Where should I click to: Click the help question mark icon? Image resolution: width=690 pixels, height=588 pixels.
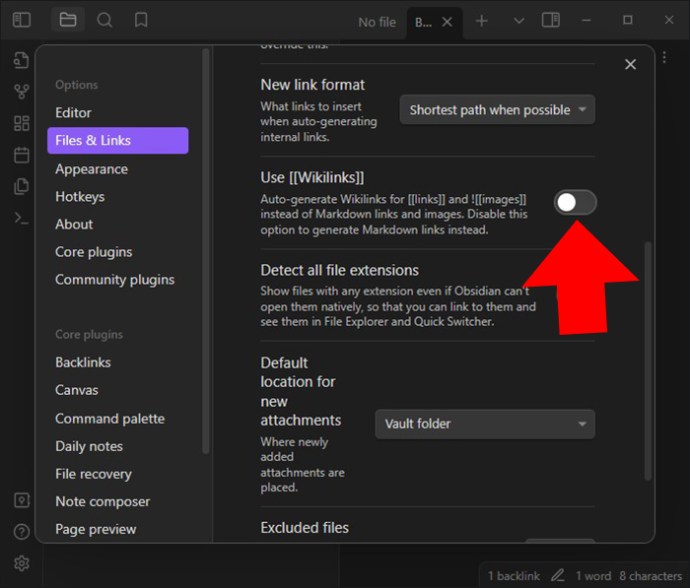tap(22, 532)
